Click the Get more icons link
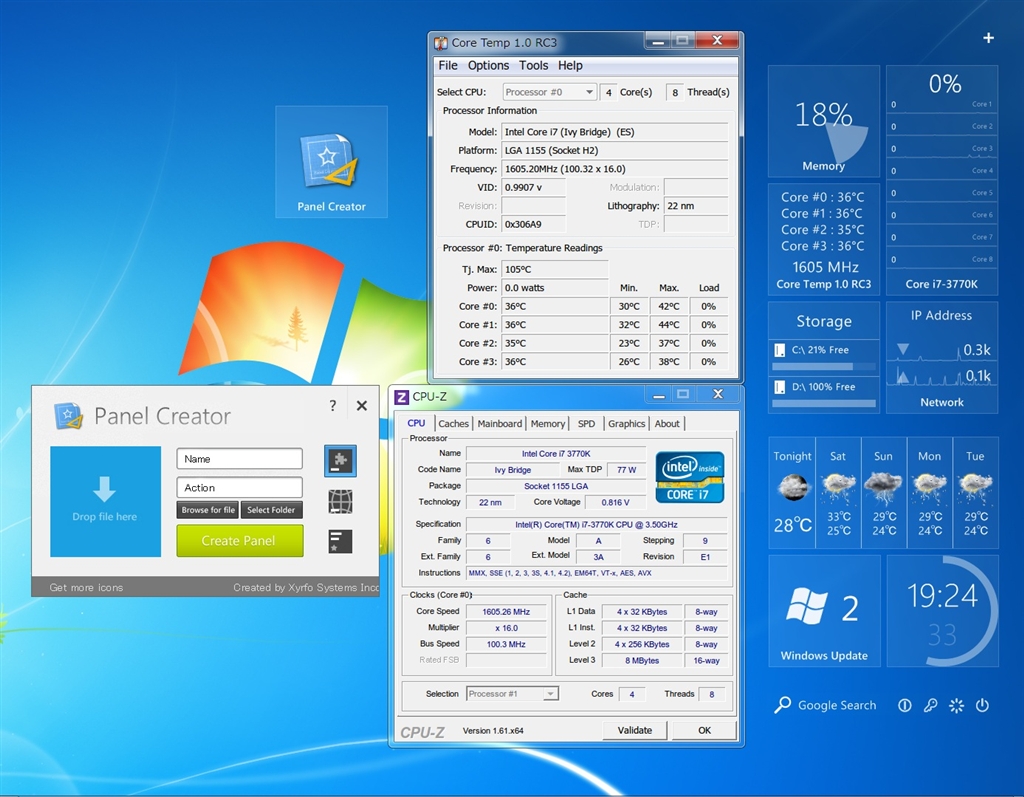The height and width of the screenshot is (797, 1024). [86, 588]
